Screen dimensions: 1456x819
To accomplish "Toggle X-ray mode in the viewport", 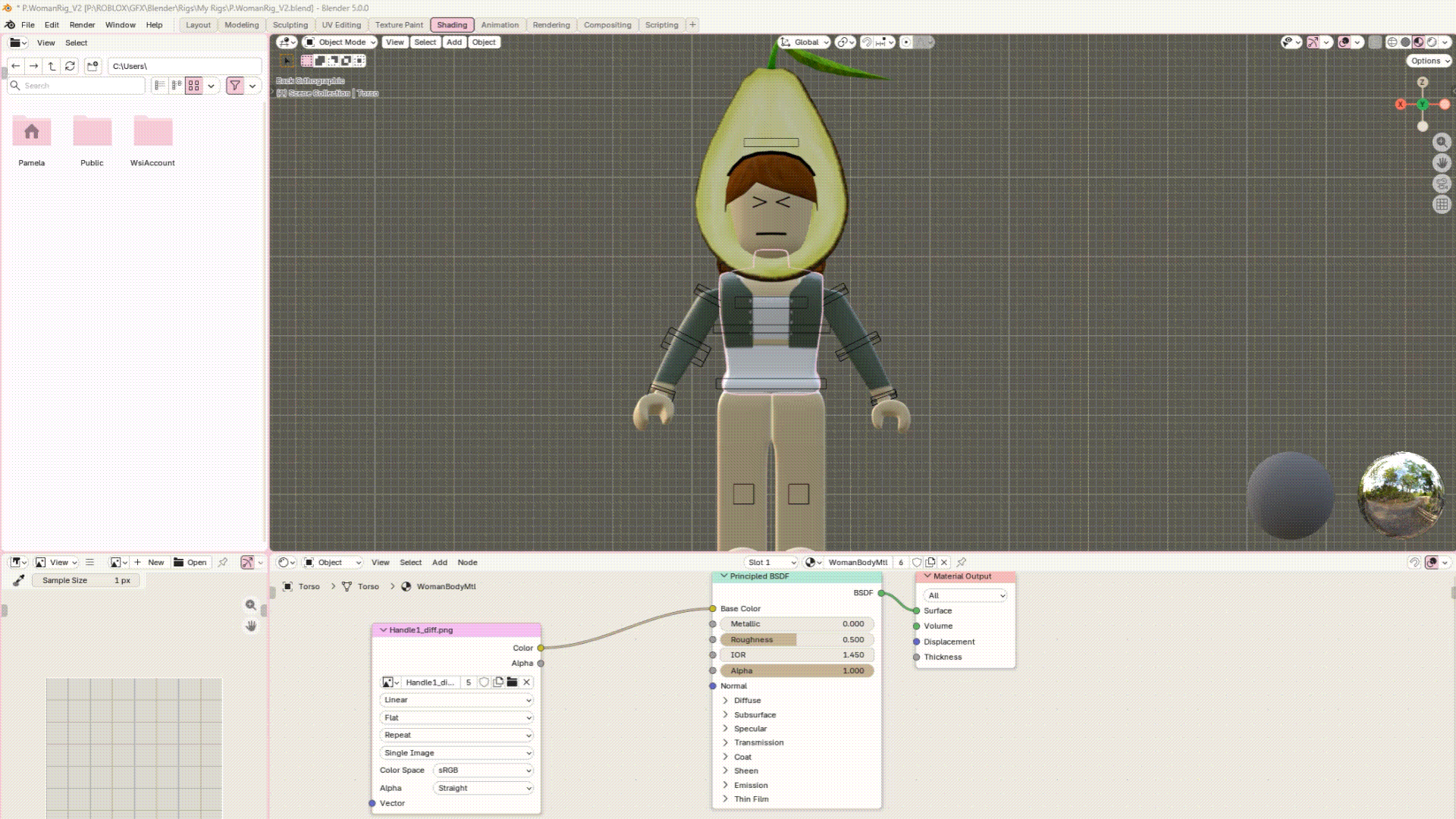I will pos(1375,42).
